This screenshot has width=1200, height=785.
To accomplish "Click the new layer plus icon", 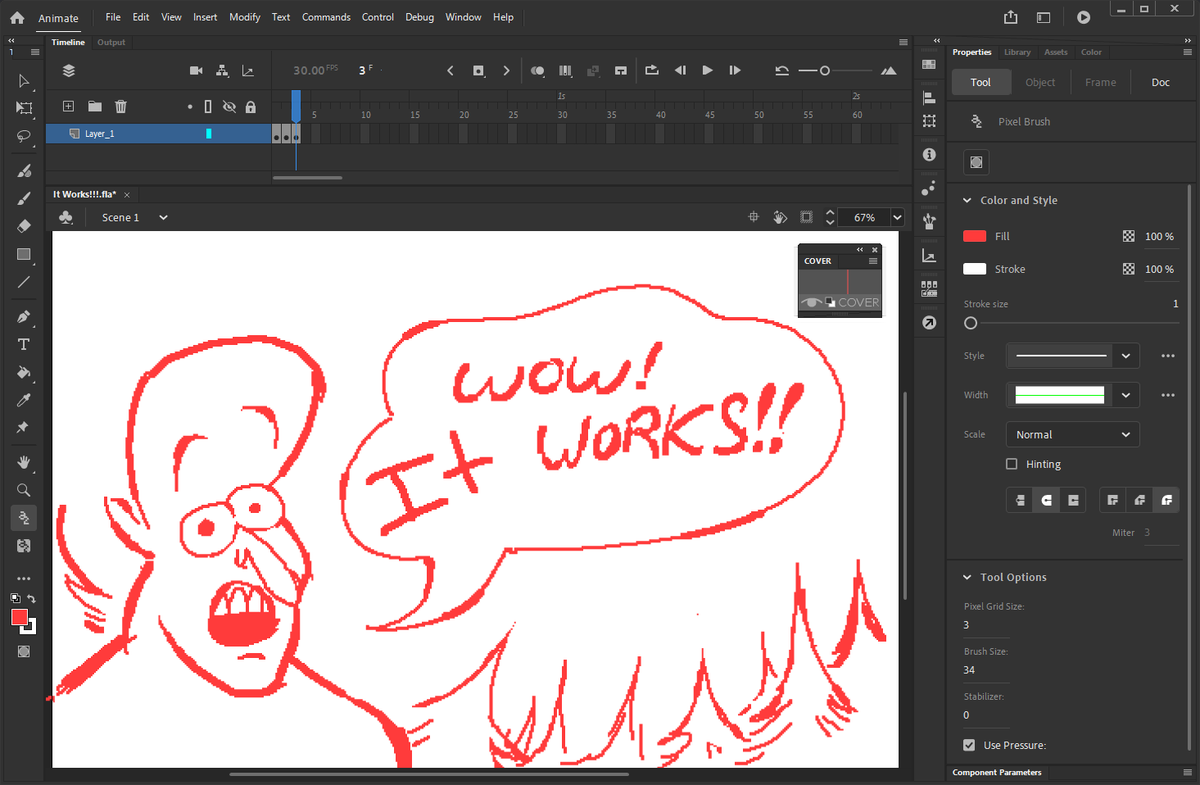I will pos(68,106).
